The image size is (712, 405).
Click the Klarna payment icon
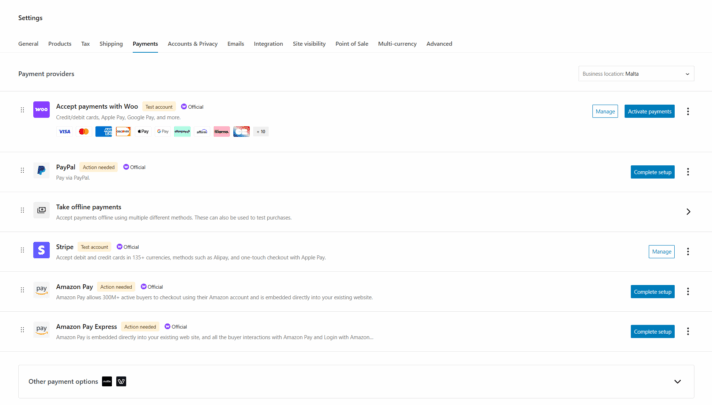222,132
